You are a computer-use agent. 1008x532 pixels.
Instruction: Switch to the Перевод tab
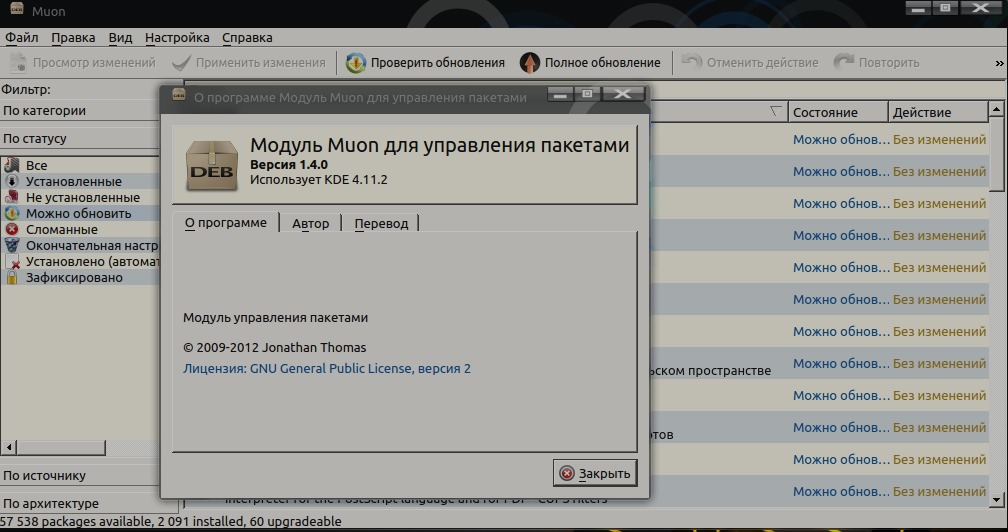(381, 224)
